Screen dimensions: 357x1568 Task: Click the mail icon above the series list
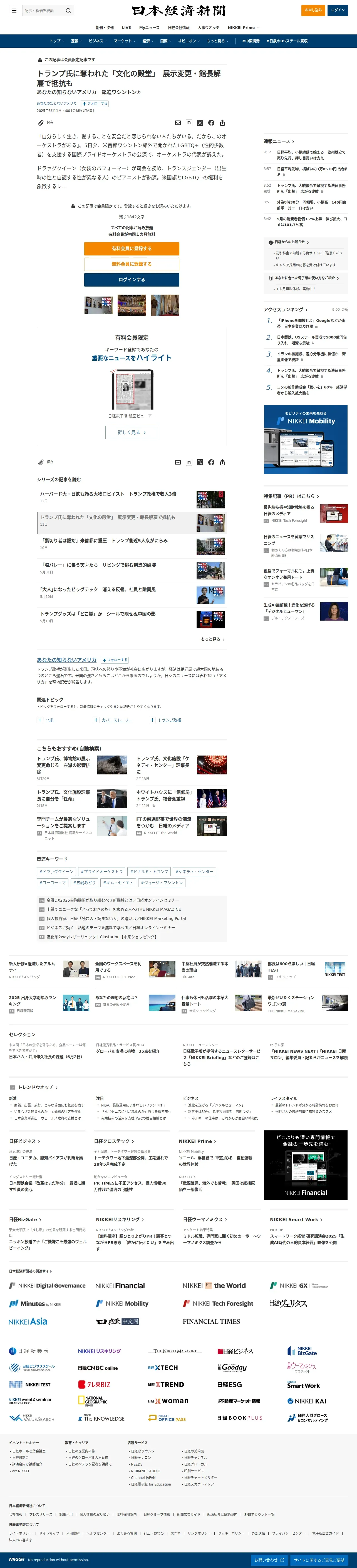[x=178, y=463]
